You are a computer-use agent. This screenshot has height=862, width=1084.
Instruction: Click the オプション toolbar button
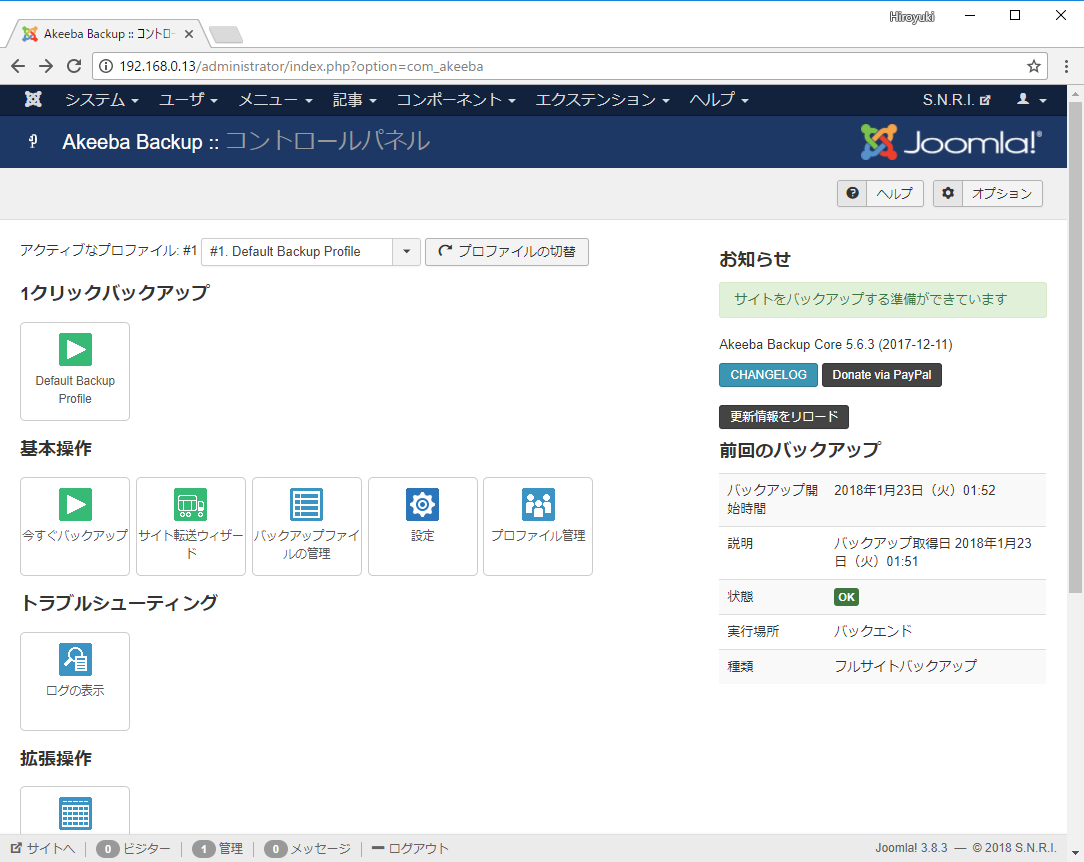point(988,194)
